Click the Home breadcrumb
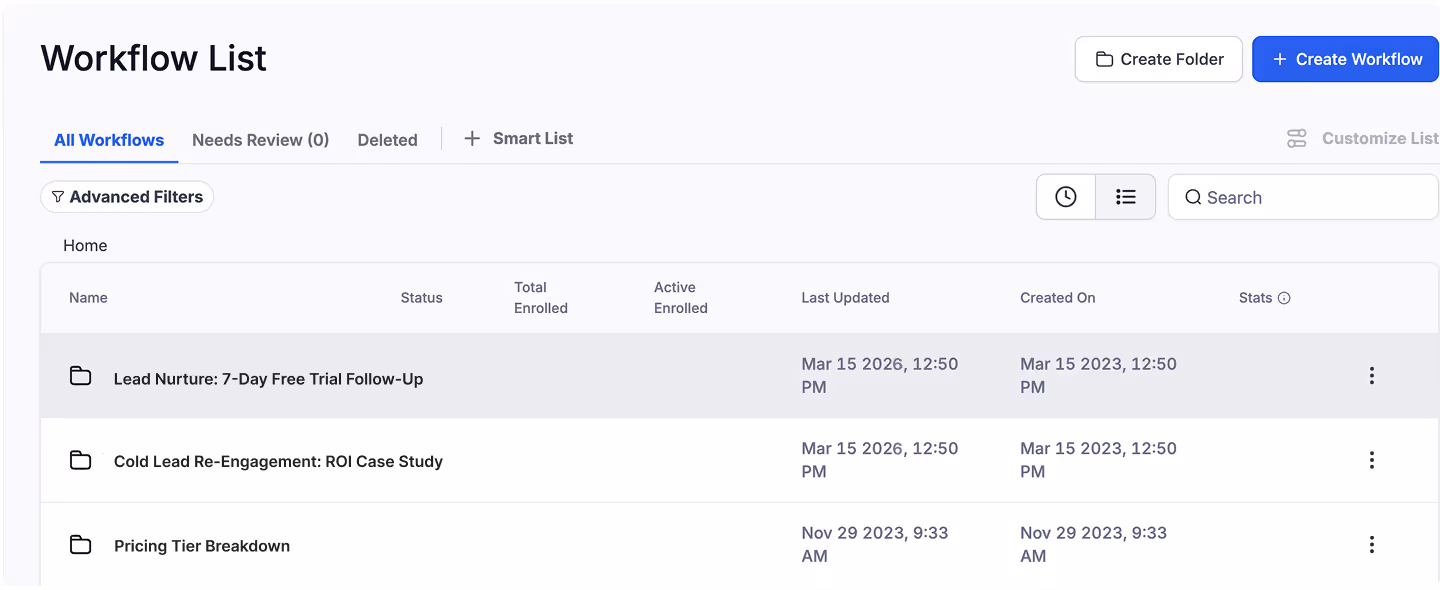The height and width of the screenshot is (590, 1440). 85,245
